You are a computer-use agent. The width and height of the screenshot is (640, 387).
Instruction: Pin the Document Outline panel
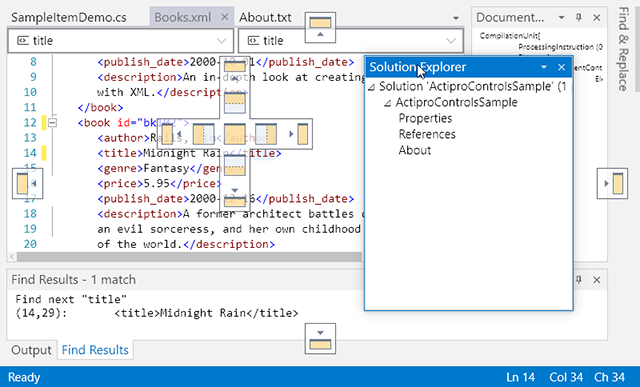[x=579, y=18]
